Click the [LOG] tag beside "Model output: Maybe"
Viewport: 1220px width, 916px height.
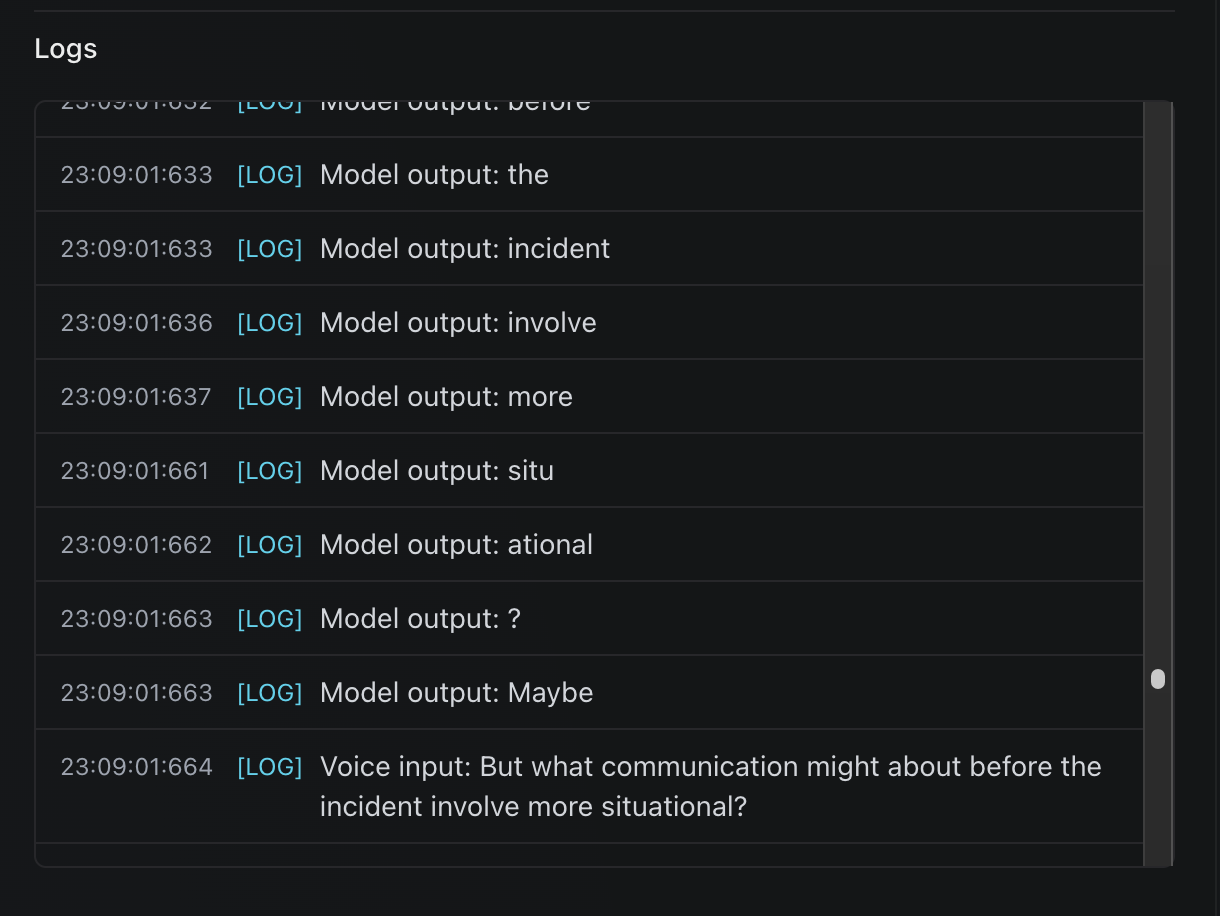[269, 692]
